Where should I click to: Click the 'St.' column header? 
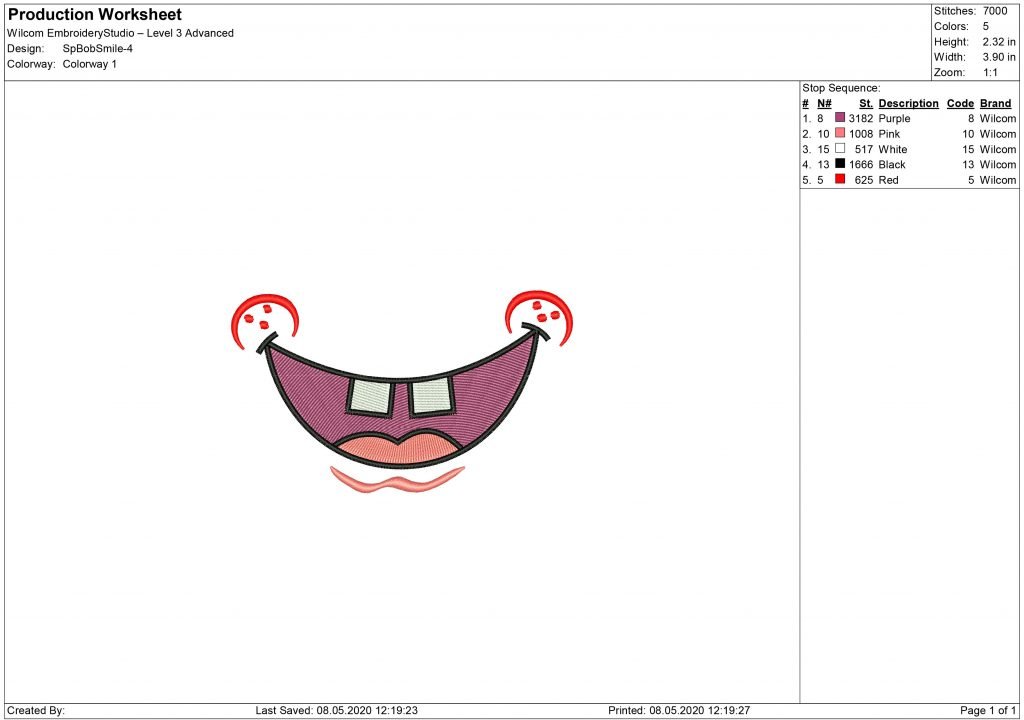[x=866, y=103]
